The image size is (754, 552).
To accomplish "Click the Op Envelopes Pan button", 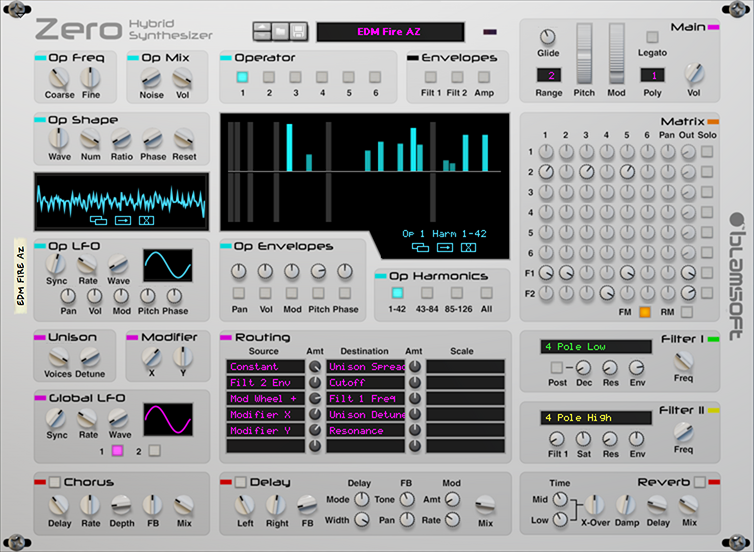I will [239, 293].
